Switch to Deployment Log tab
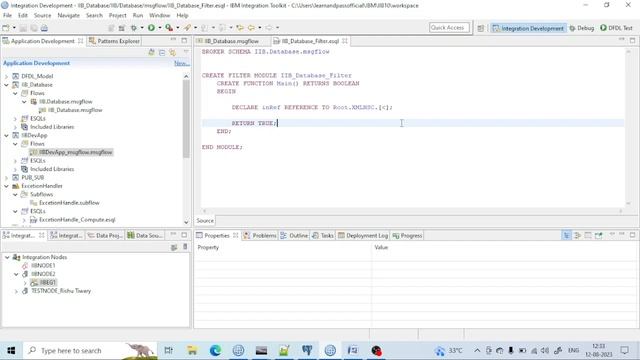The image size is (640, 360). pyautogui.click(x=363, y=236)
